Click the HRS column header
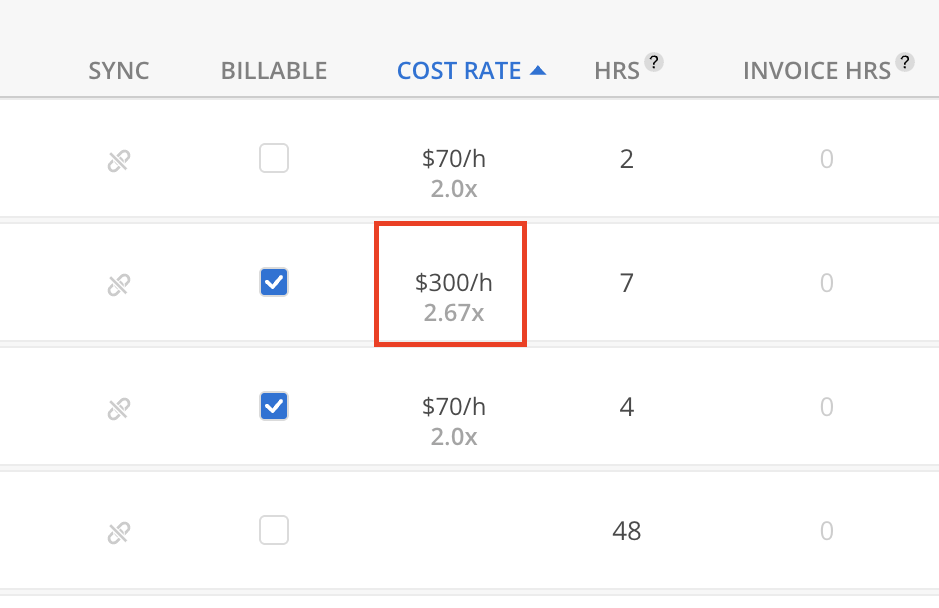Image resolution: width=939 pixels, height=608 pixels. click(x=616, y=71)
